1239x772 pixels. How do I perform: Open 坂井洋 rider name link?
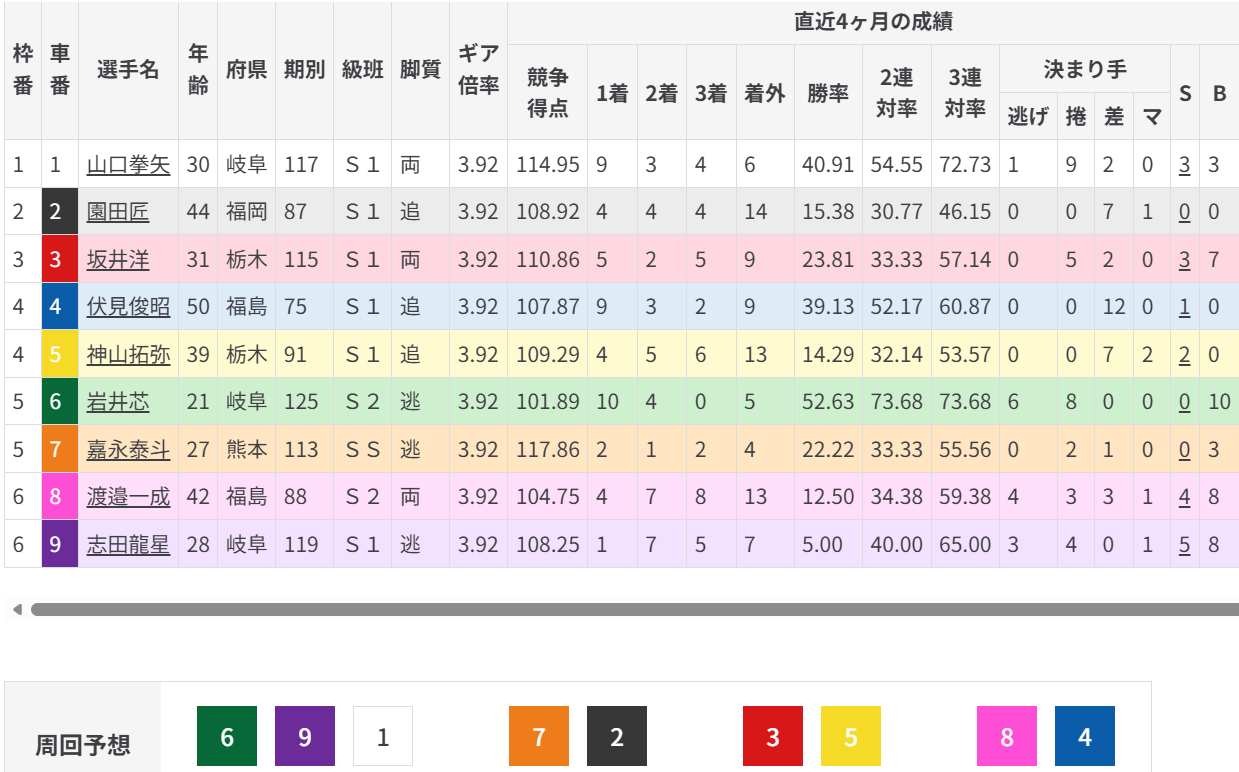[118, 260]
